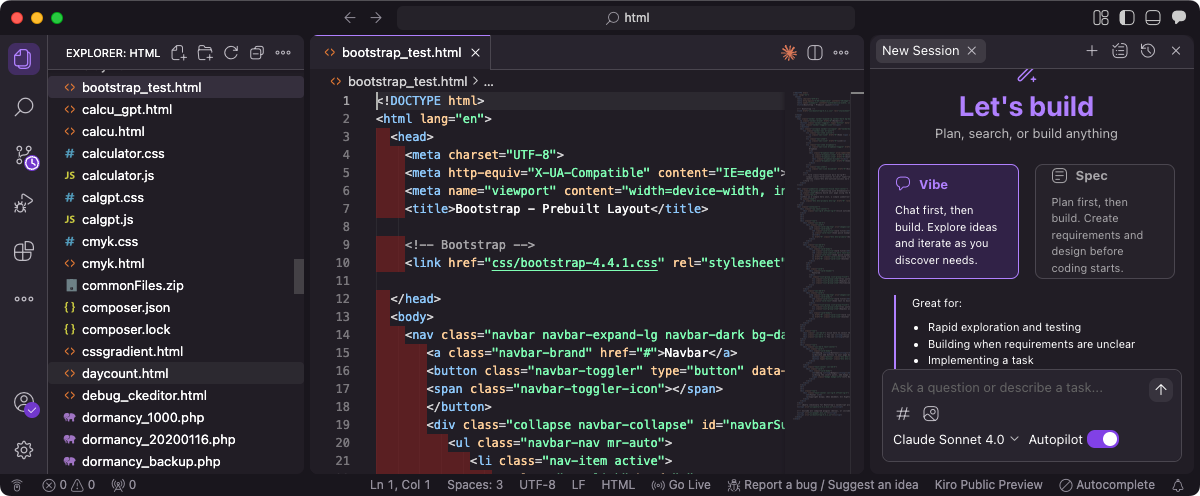Open editor more actions ellipsis
Viewport: 1200px width, 496px height.
(841, 53)
